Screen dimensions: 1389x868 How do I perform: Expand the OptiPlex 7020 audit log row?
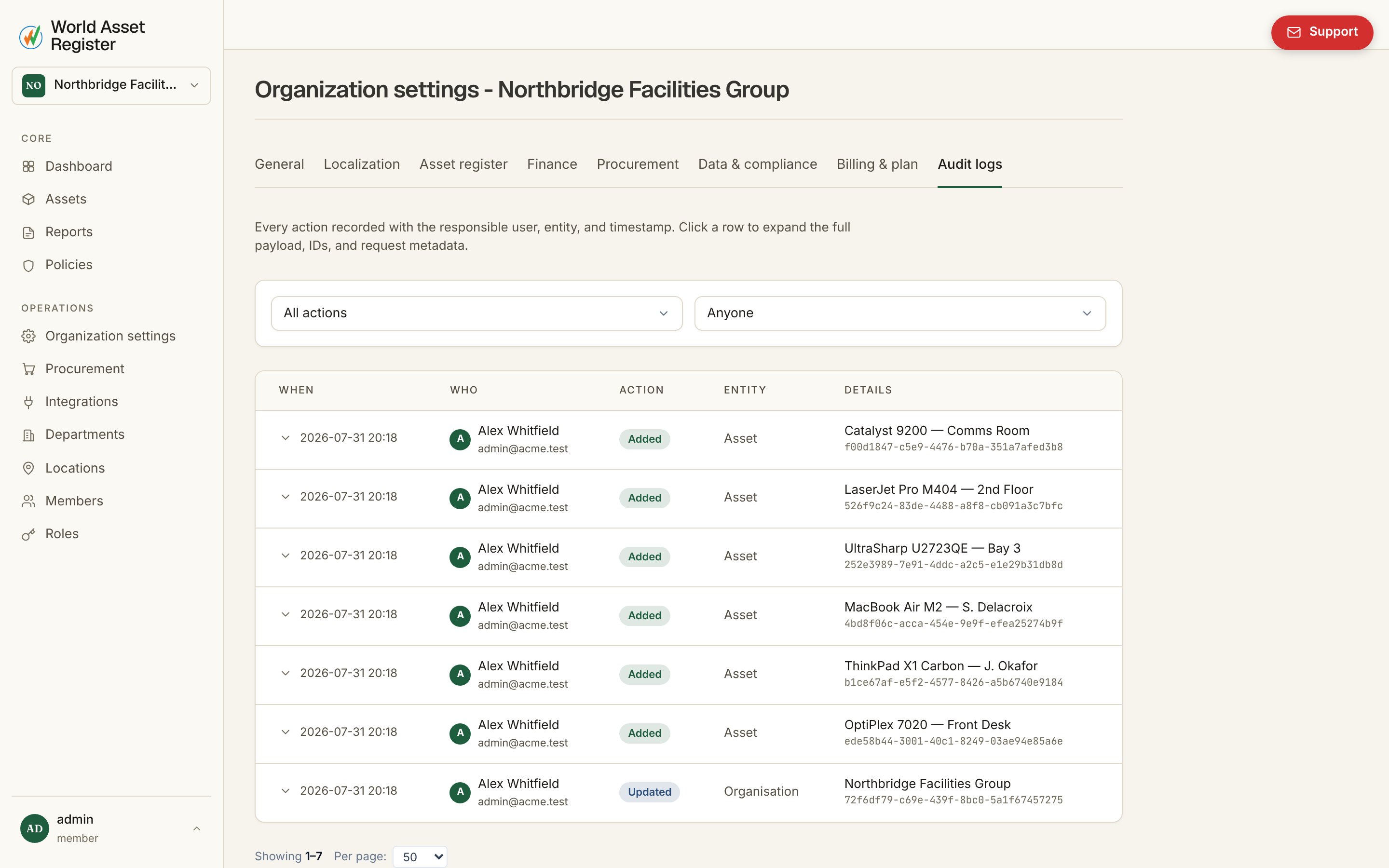pos(285,732)
